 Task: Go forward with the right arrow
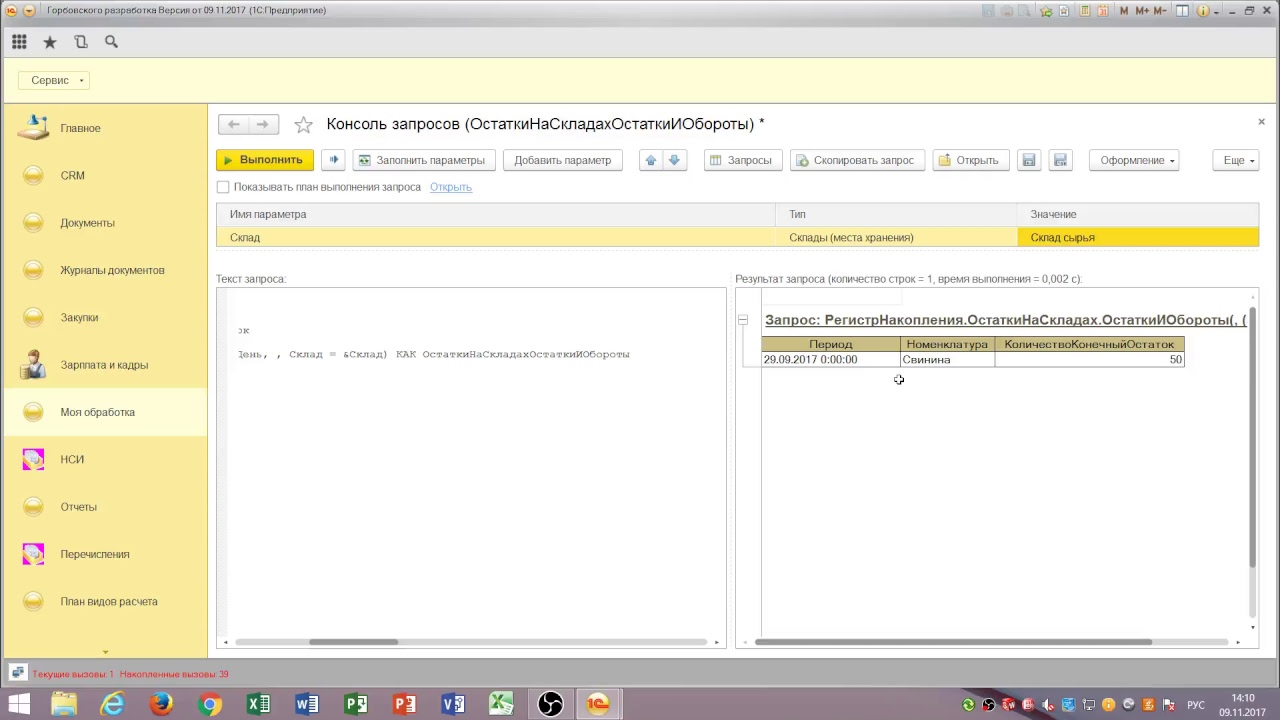tap(262, 124)
